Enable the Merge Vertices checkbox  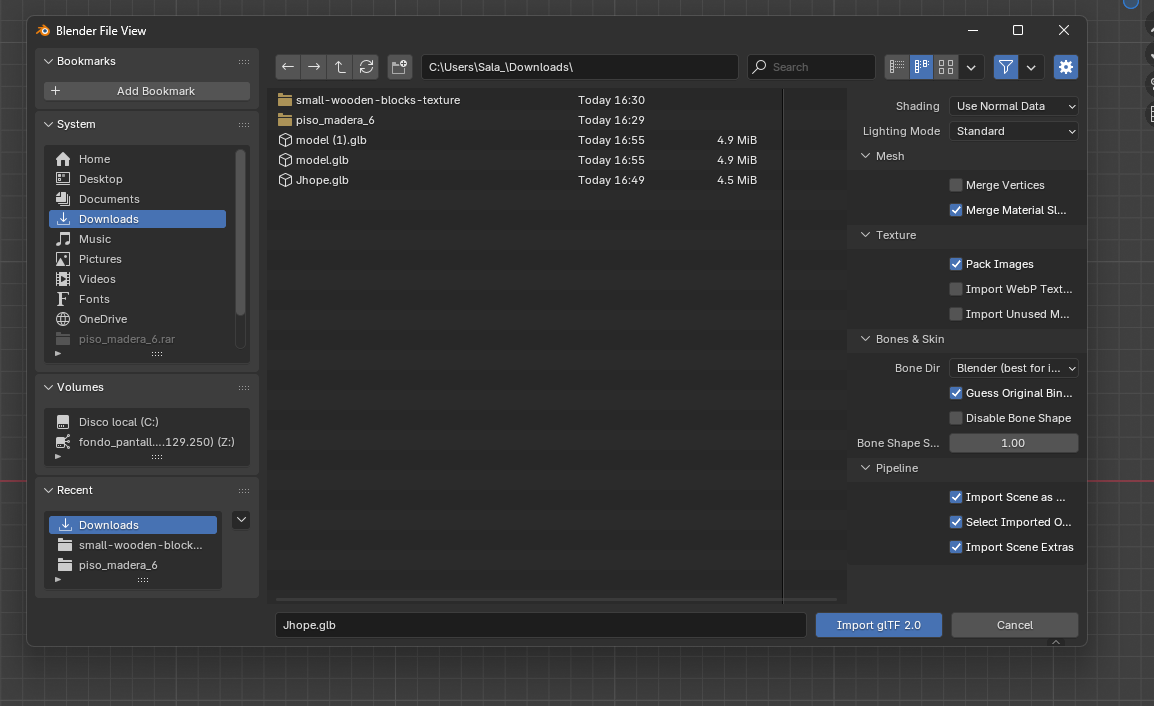click(x=956, y=185)
